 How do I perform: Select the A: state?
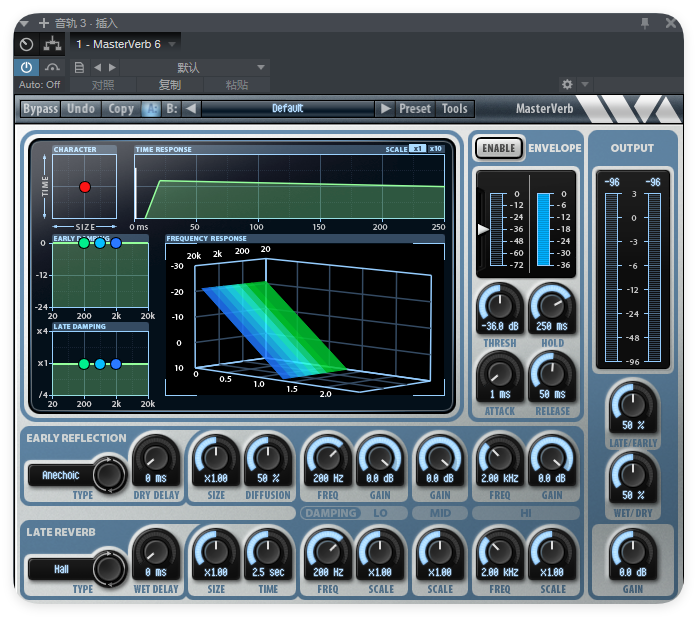tap(152, 109)
